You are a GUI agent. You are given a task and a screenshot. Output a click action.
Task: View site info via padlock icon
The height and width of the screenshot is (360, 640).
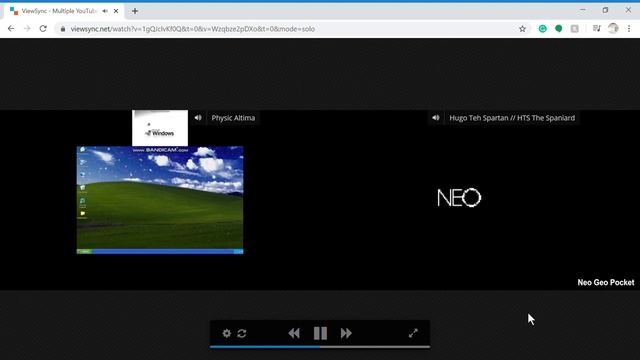pos(62,29)
